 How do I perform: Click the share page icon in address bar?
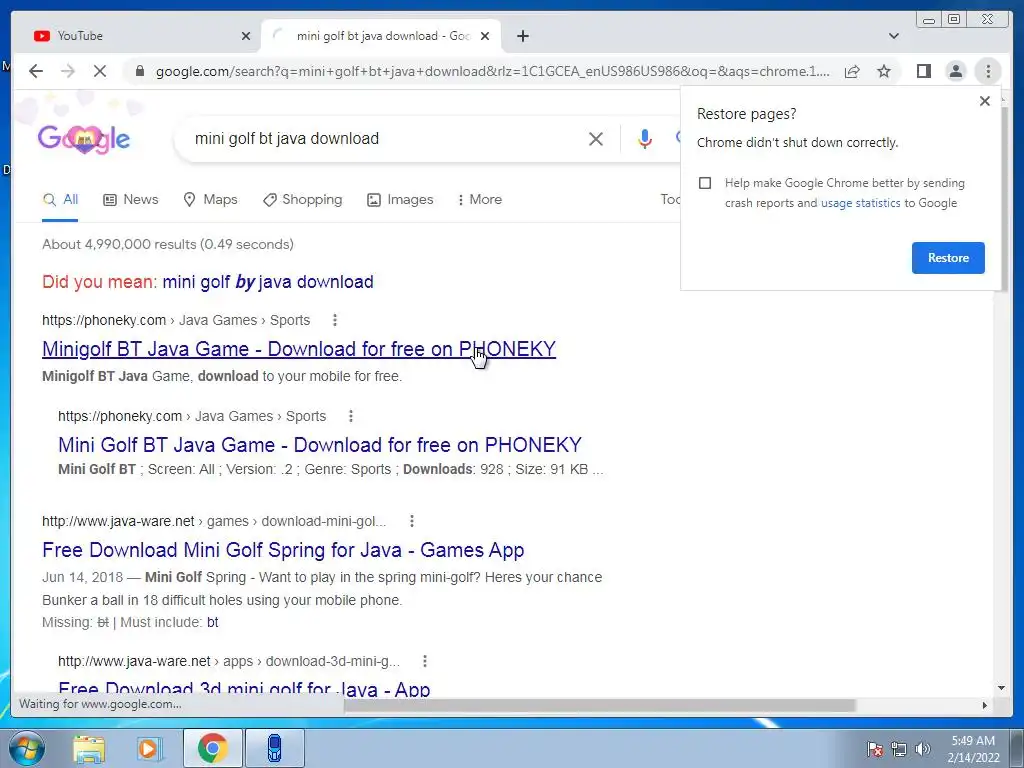click(852, 71)
